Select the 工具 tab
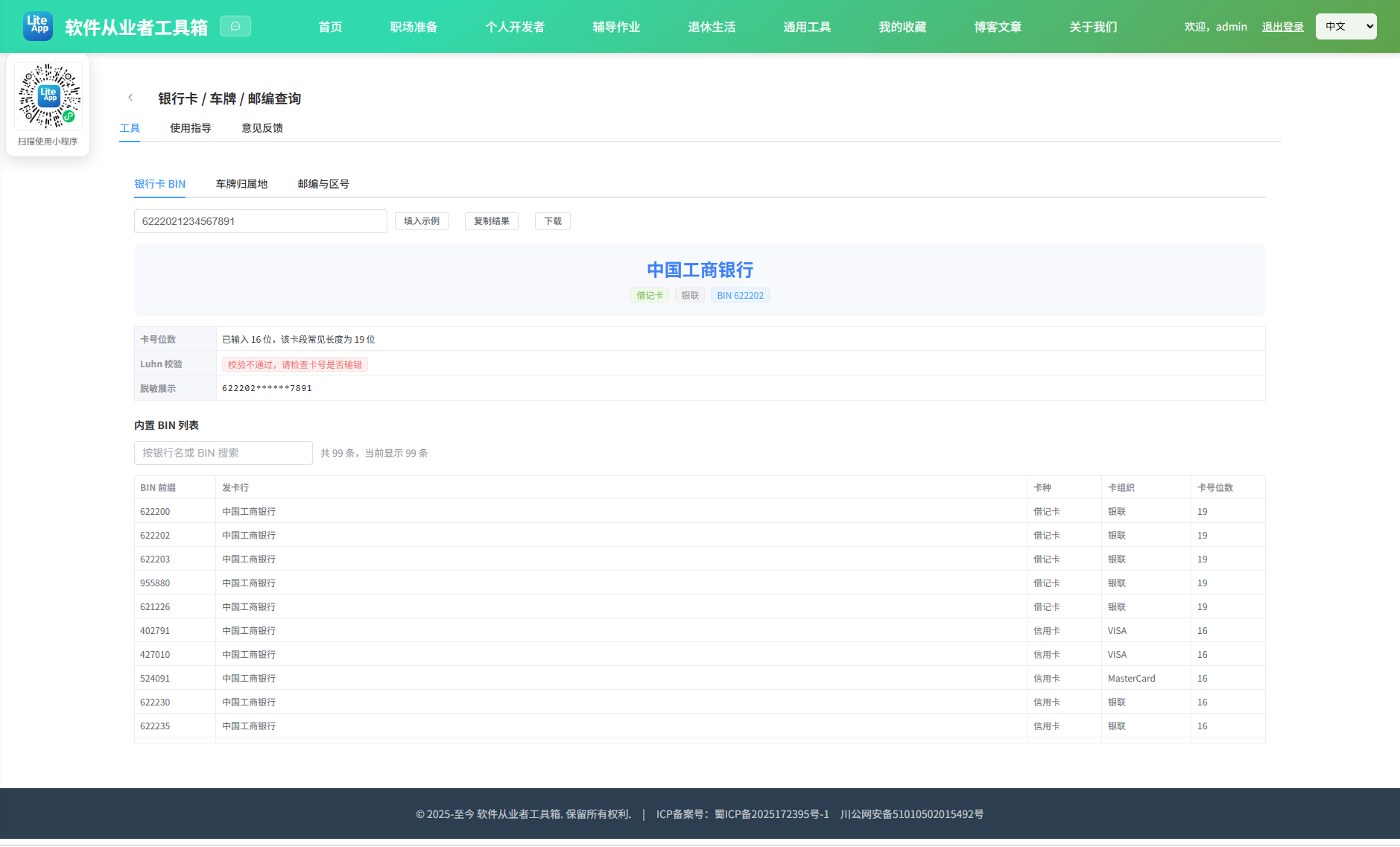The width and height of the screenshot is (1400, 847). pyautogui.click(x=130, y=128)
